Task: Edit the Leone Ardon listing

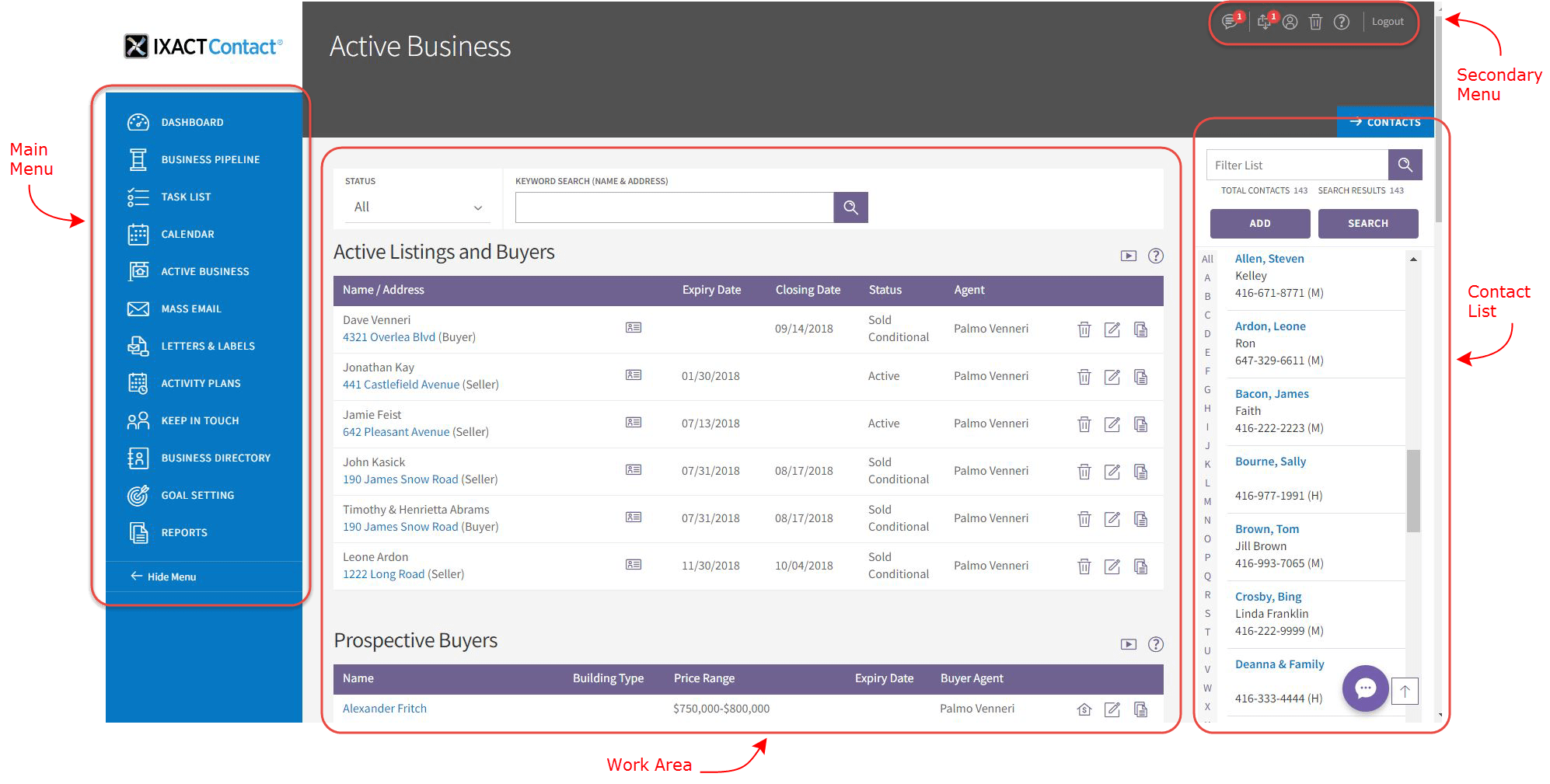Action: pos(1112,566)
